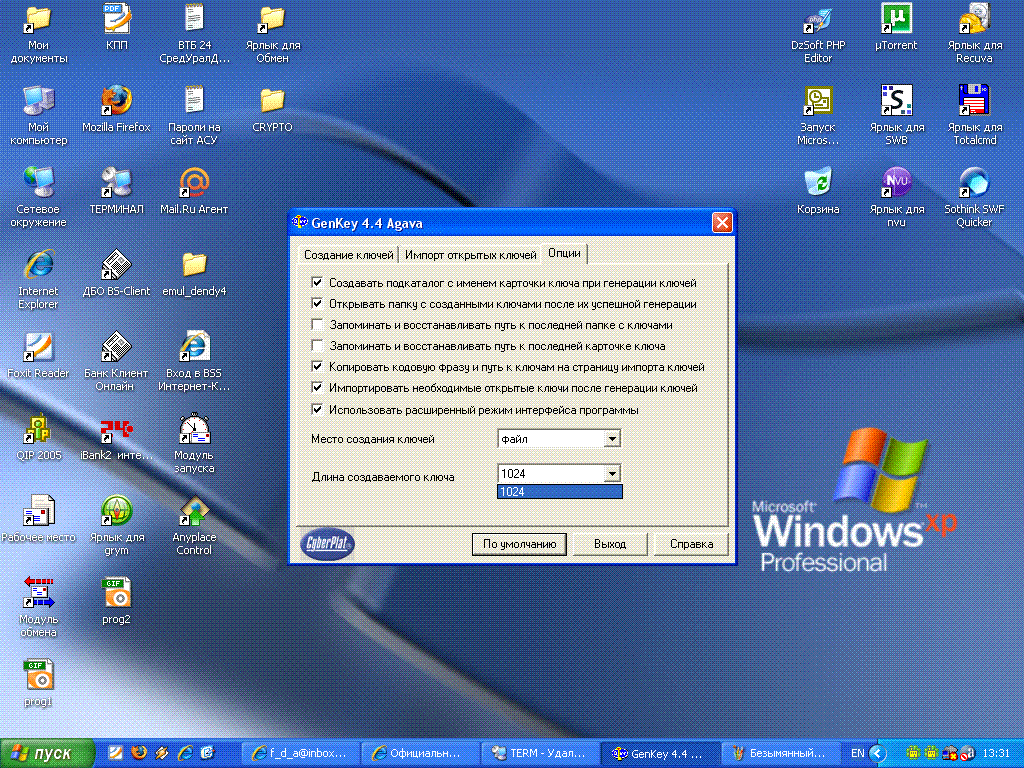
Task: Switch to 'Импорт открытых ключей' tab
Action: [x=470, y=255]
